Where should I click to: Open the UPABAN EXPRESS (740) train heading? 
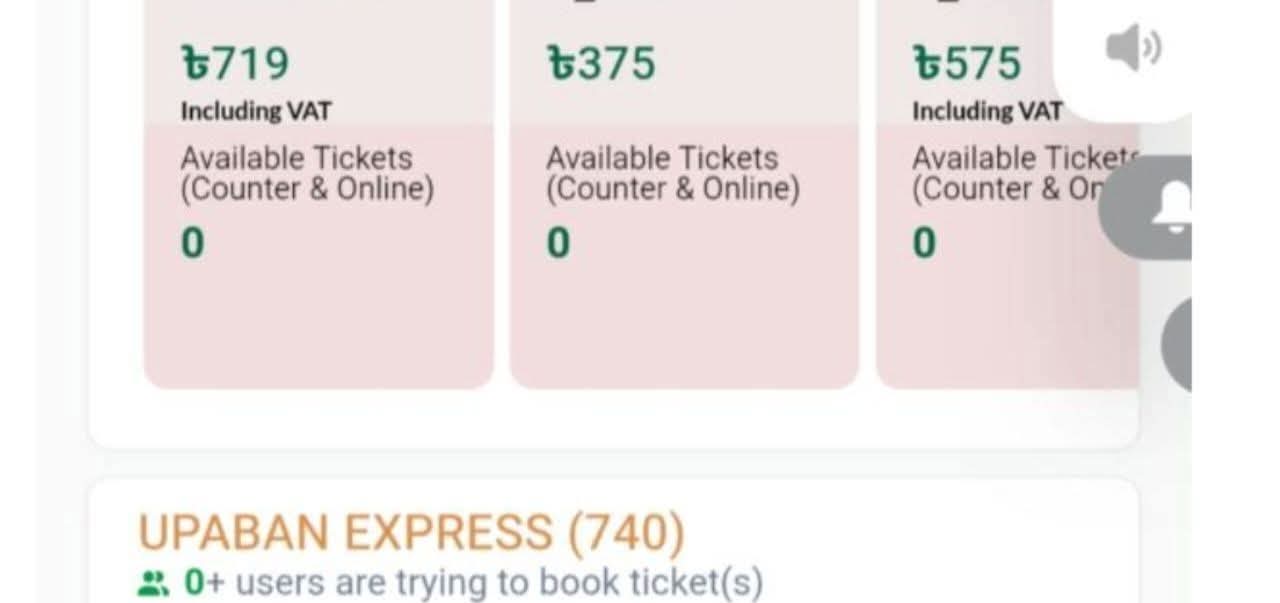click(x=411, y=533)
